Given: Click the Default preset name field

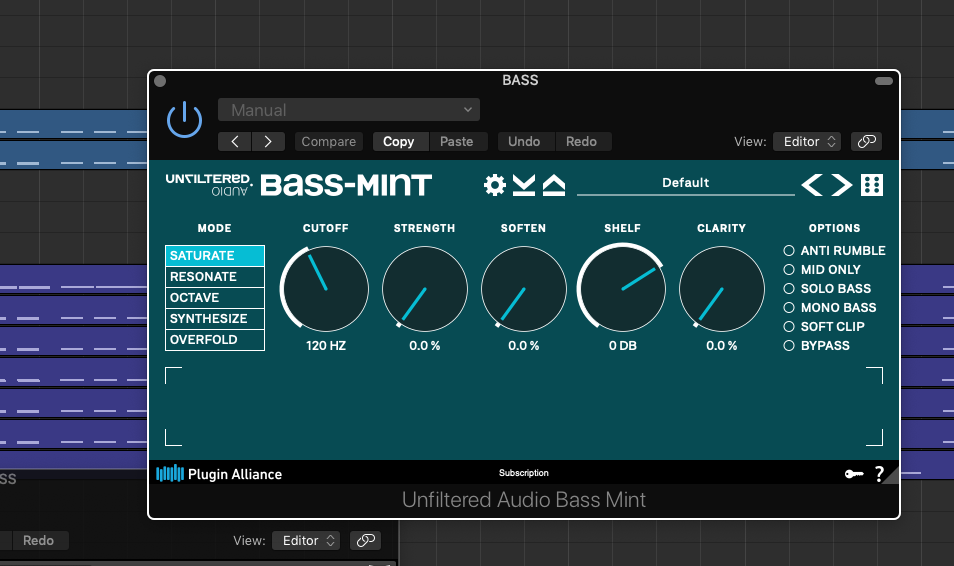Looking at the screenshot, I should point(686,183).
